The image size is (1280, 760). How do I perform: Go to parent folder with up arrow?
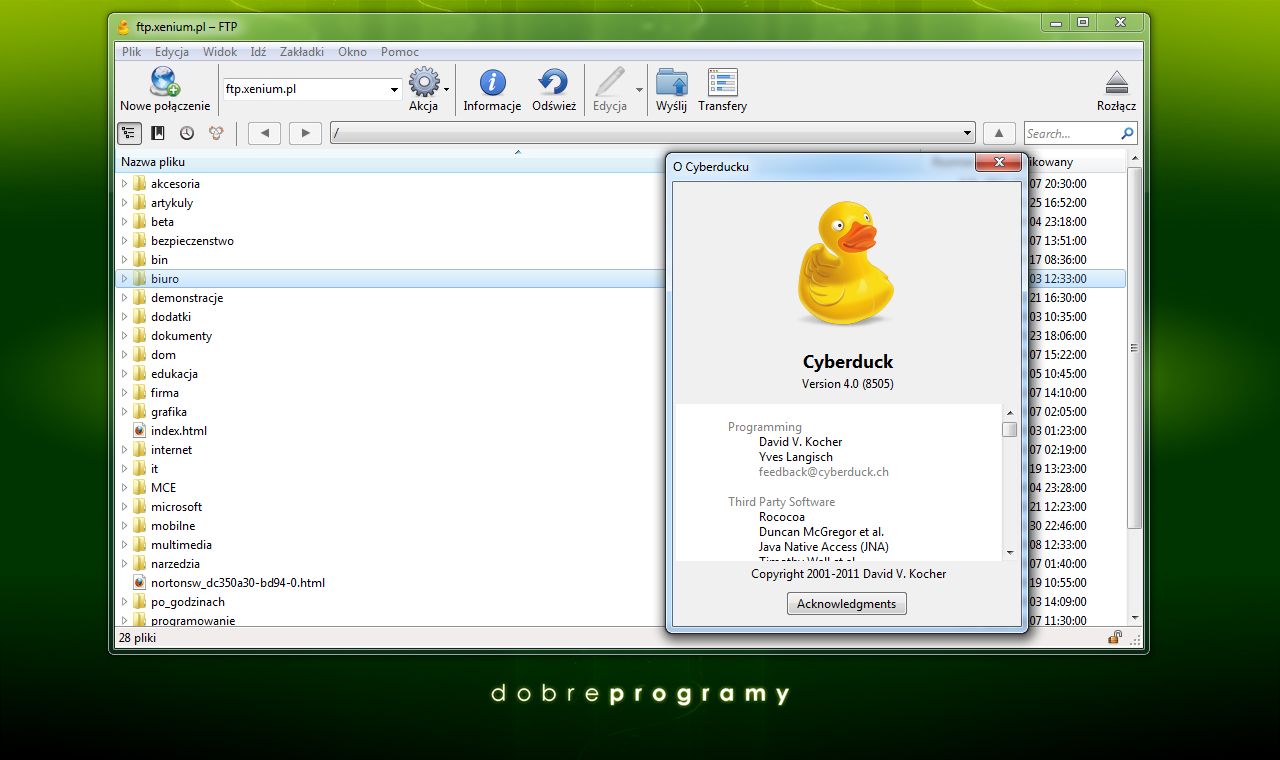pos(1000,133)
